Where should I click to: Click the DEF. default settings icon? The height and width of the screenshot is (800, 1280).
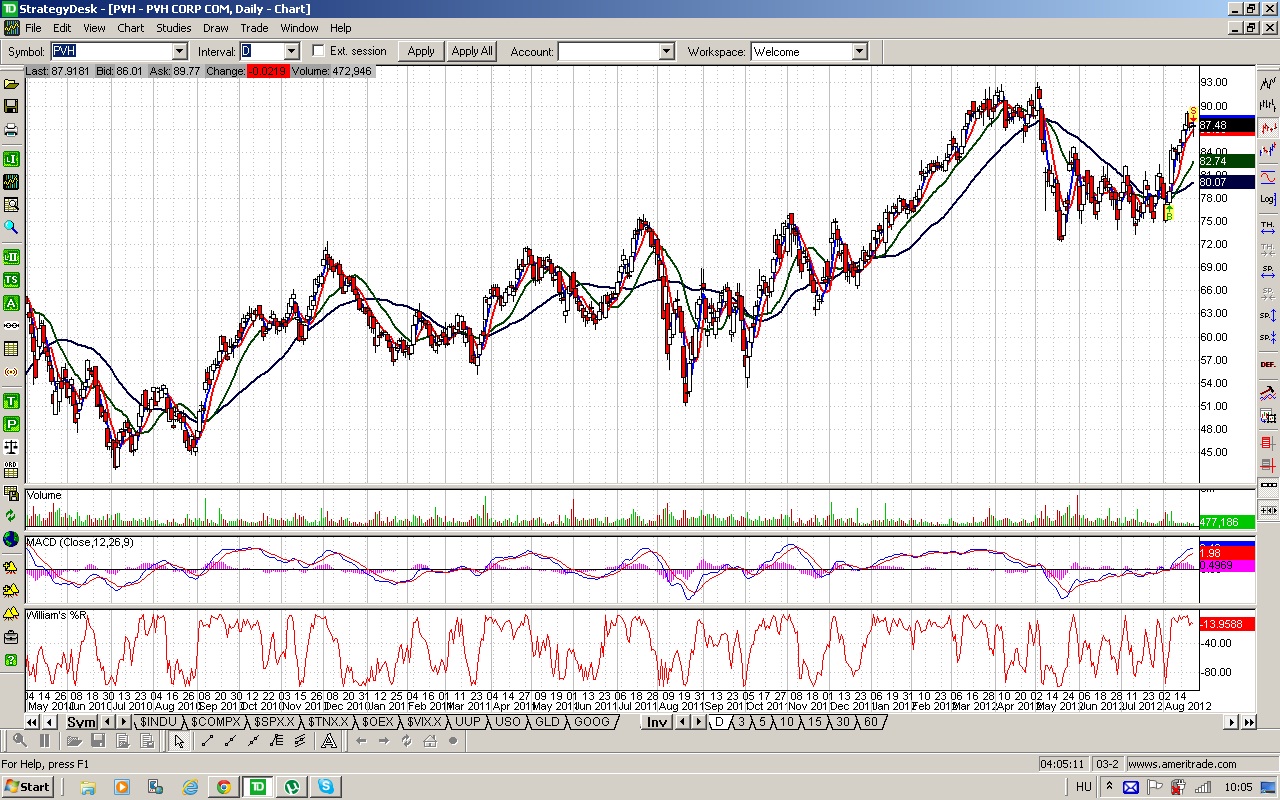(1268, 365)
